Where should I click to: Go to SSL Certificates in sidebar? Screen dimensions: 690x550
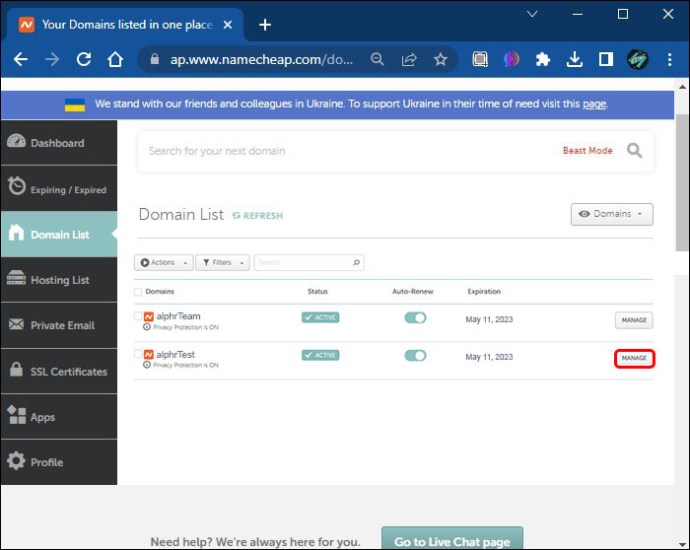59,371
